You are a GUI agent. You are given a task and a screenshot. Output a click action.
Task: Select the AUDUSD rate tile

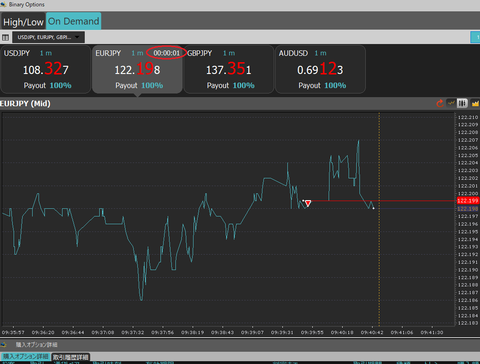click(320, 70)
